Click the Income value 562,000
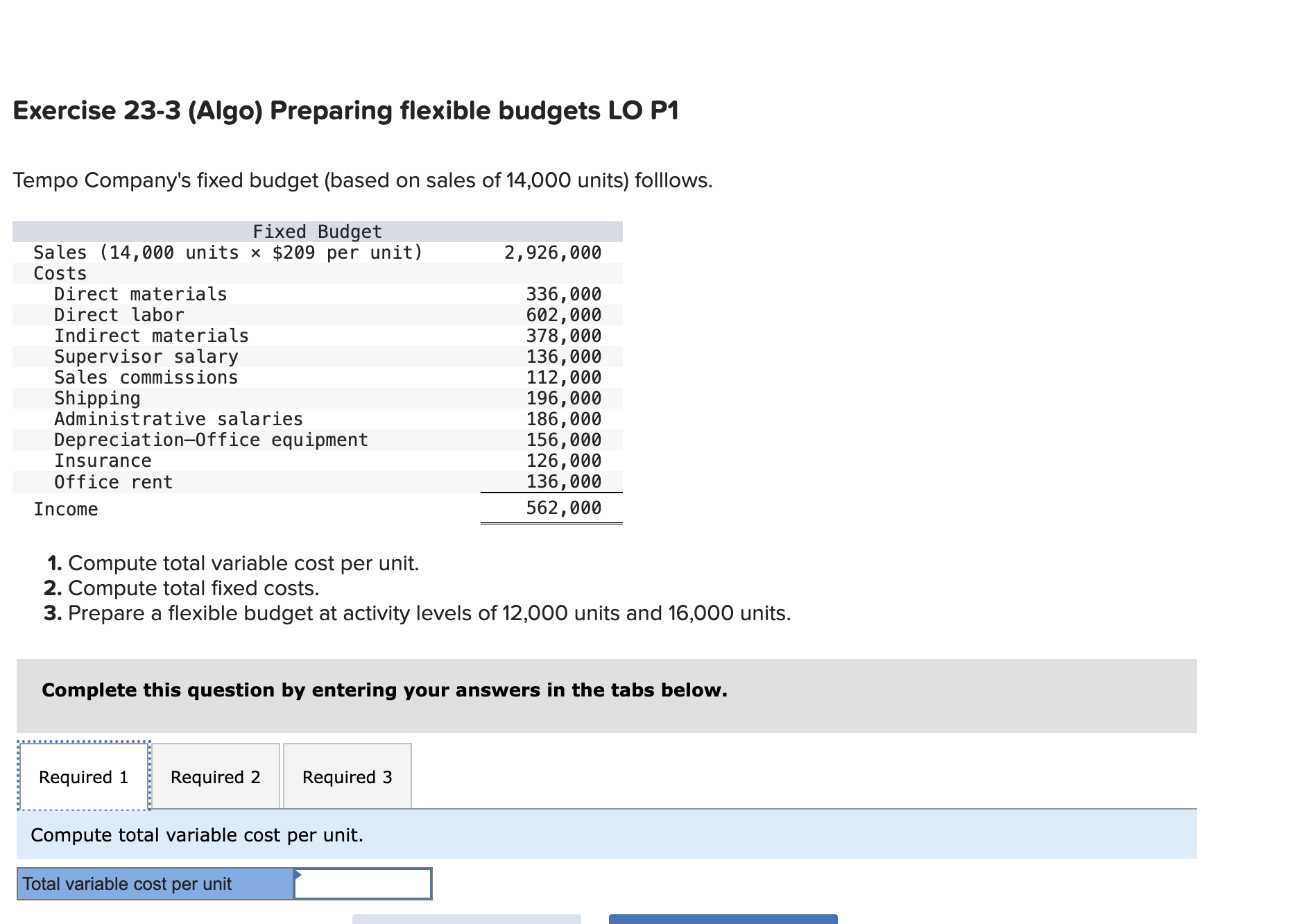Screen dimensions: 1297x924 [562, 508]
